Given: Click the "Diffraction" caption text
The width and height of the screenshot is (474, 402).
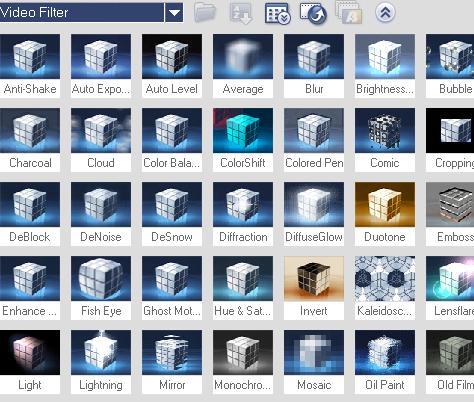Looking at the screenshot, I should coord(243,237).
